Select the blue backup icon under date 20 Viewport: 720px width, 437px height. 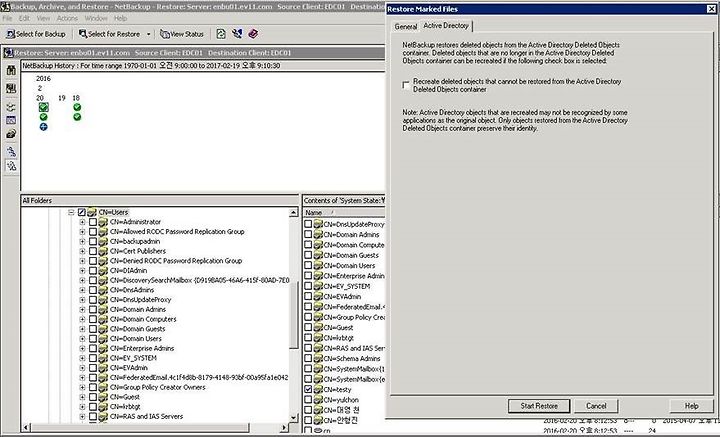point(44,127)
